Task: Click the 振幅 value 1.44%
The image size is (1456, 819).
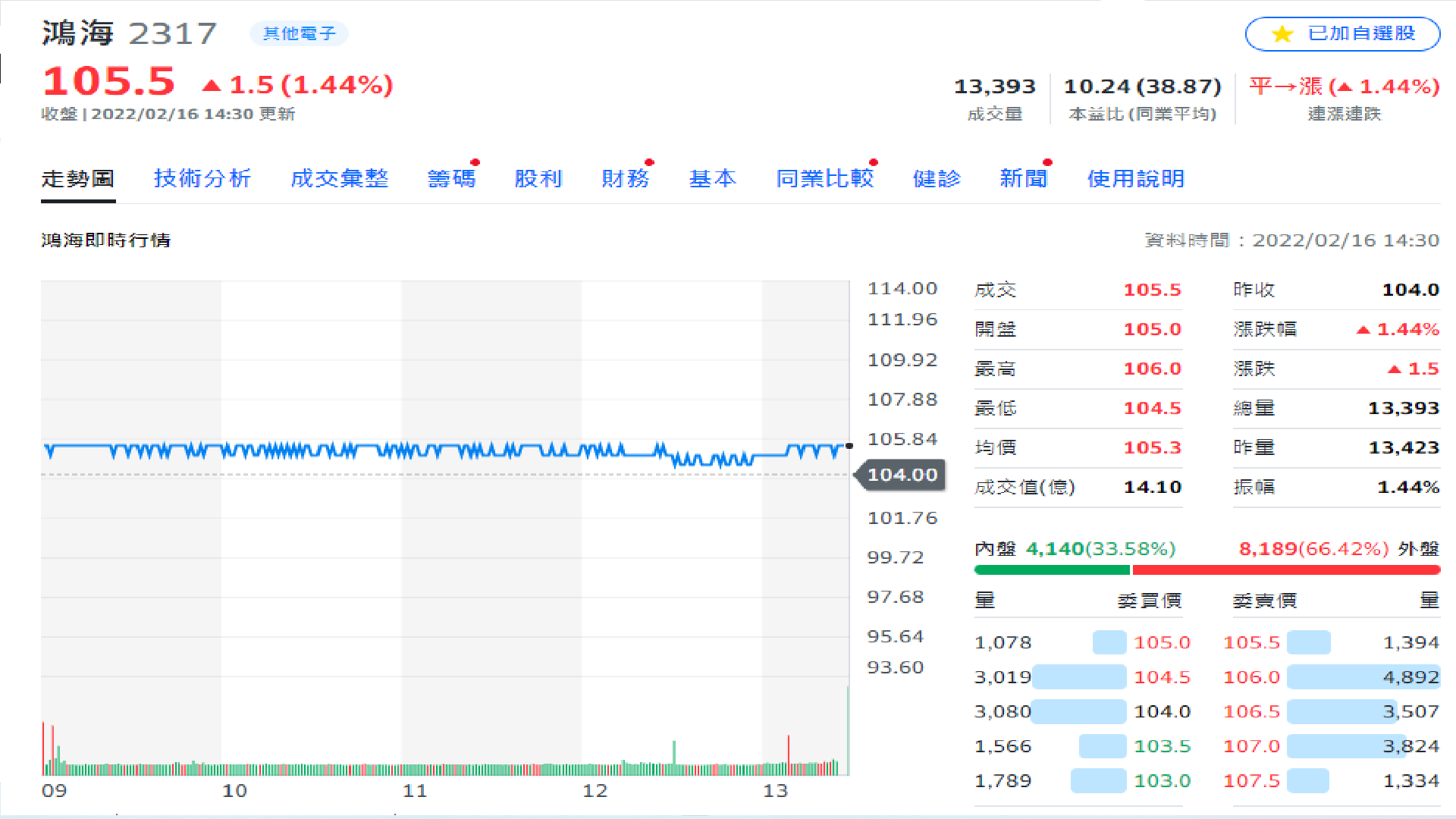Action: point(1408,487)
